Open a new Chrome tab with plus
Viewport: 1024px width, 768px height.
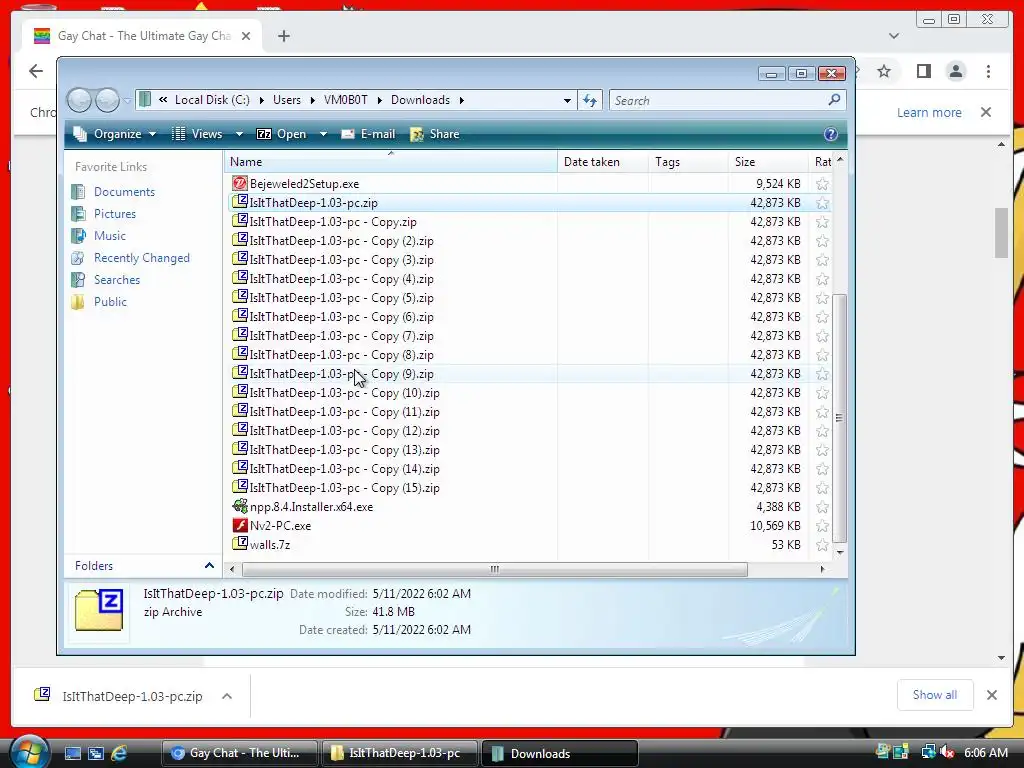(x=283, y=36)
